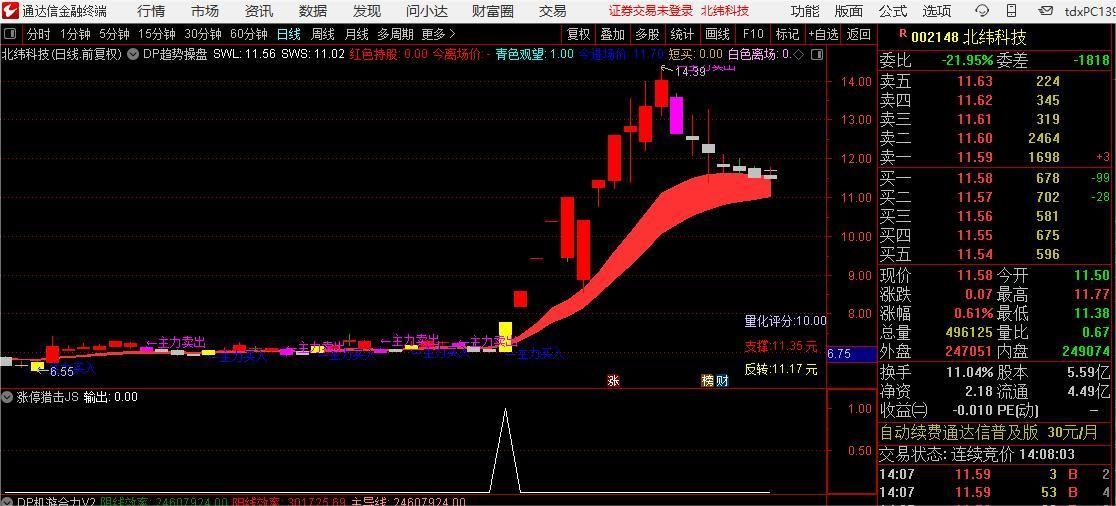Activate the 画线 drawing tools button
The width and height of the screenshot is (1116, 506).
[x=717, y=34]
